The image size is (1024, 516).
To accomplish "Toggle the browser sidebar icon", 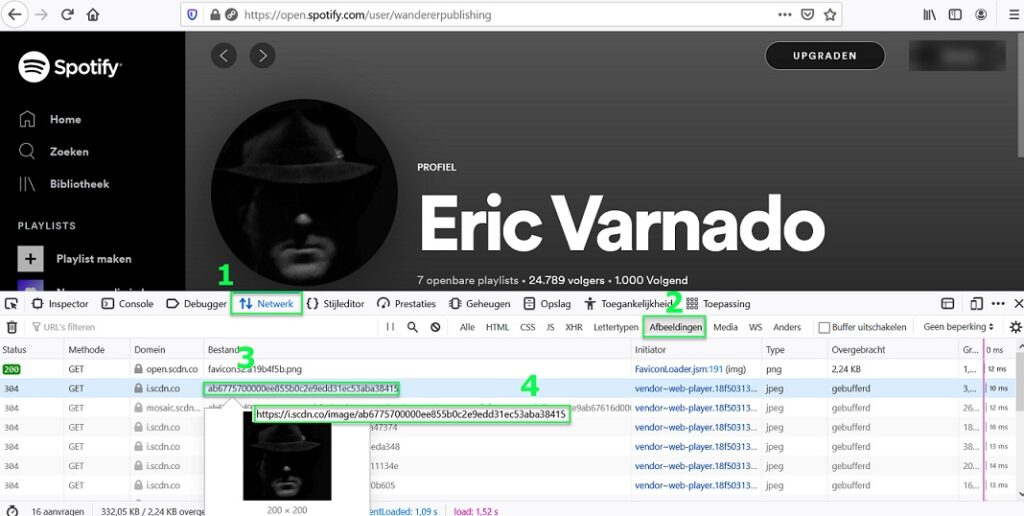I will coord(955,14).
